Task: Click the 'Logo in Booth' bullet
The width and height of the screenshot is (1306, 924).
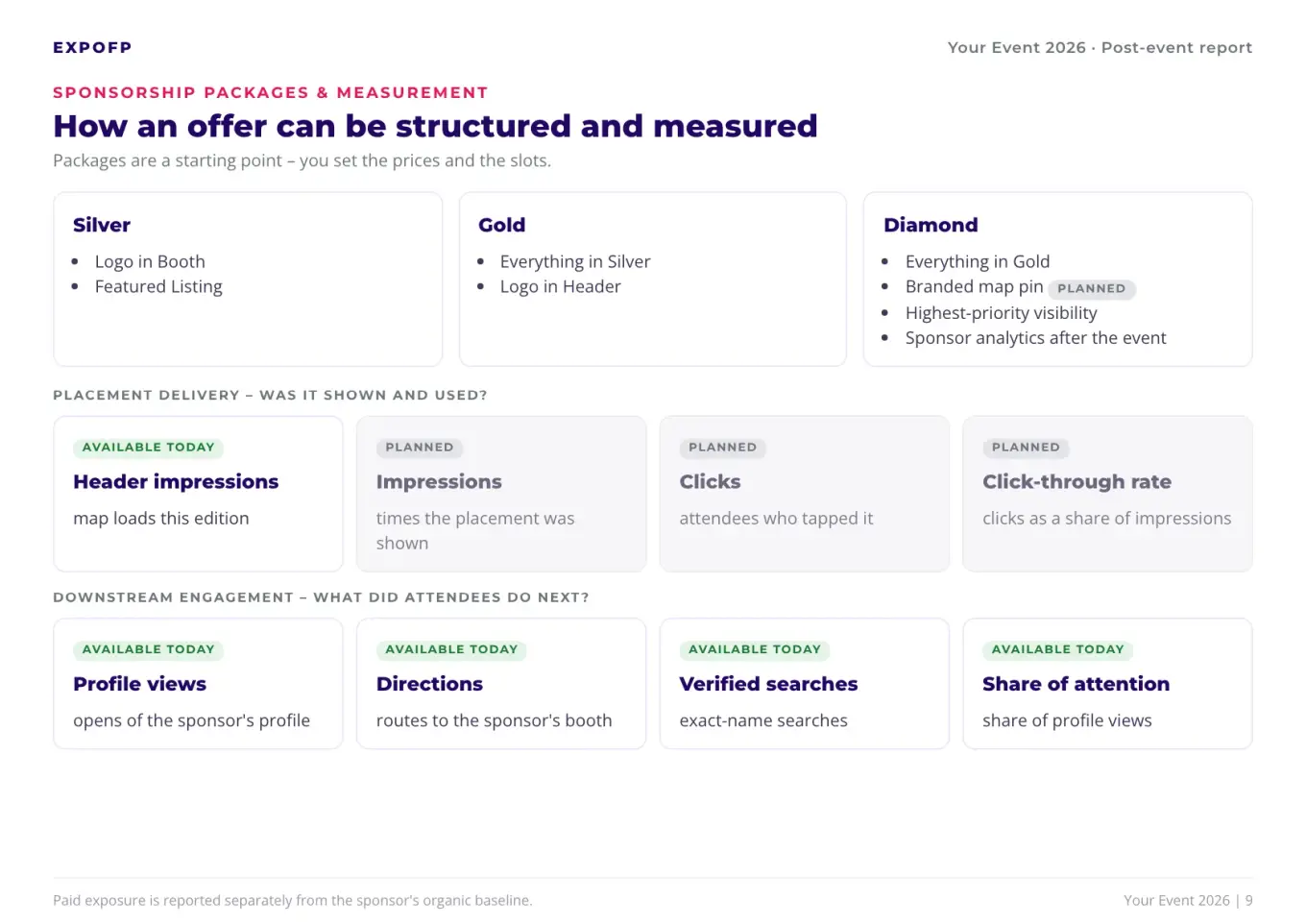Action: click(150, 261)
